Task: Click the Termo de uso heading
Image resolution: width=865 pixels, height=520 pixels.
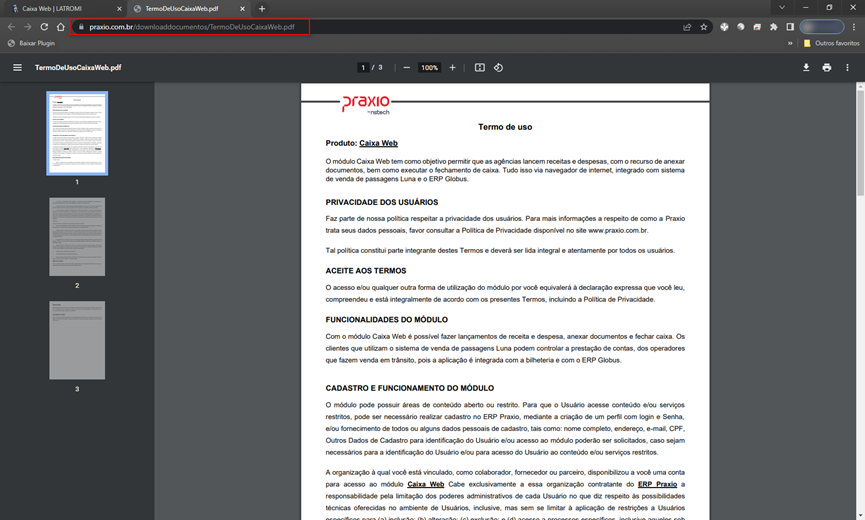Action: [x=505, y=127]
